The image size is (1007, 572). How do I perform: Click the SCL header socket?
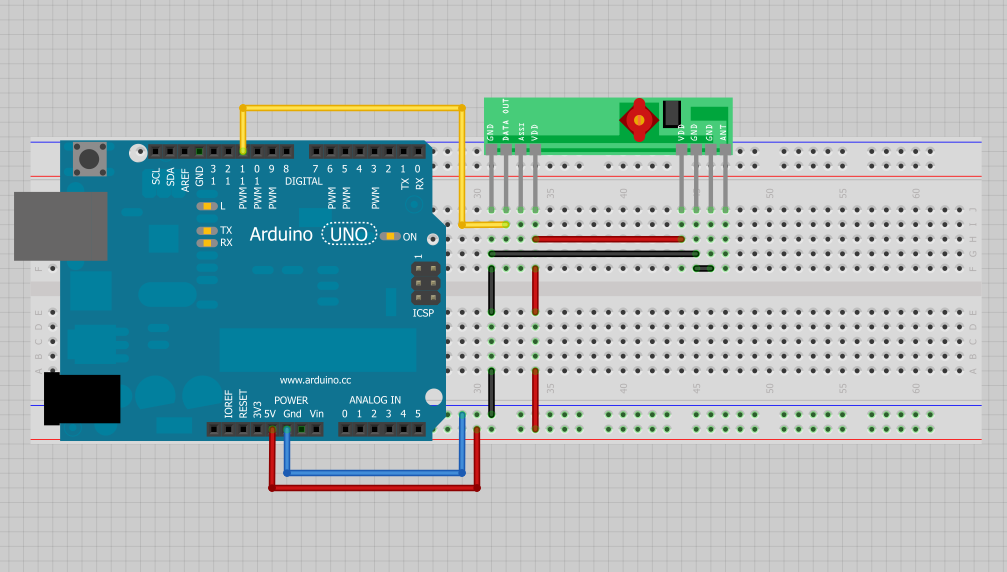point(155,152)
